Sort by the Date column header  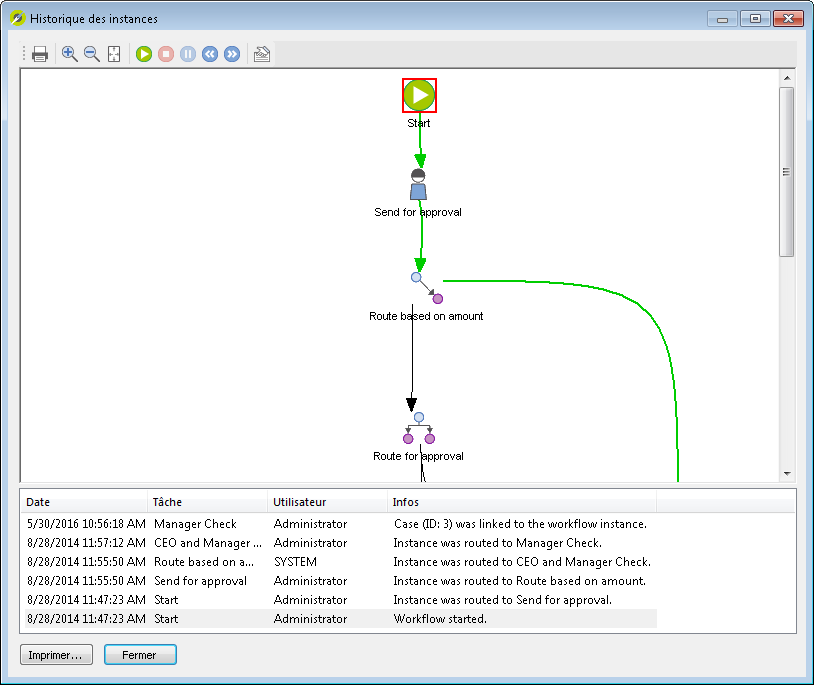(x=84, y=502)
